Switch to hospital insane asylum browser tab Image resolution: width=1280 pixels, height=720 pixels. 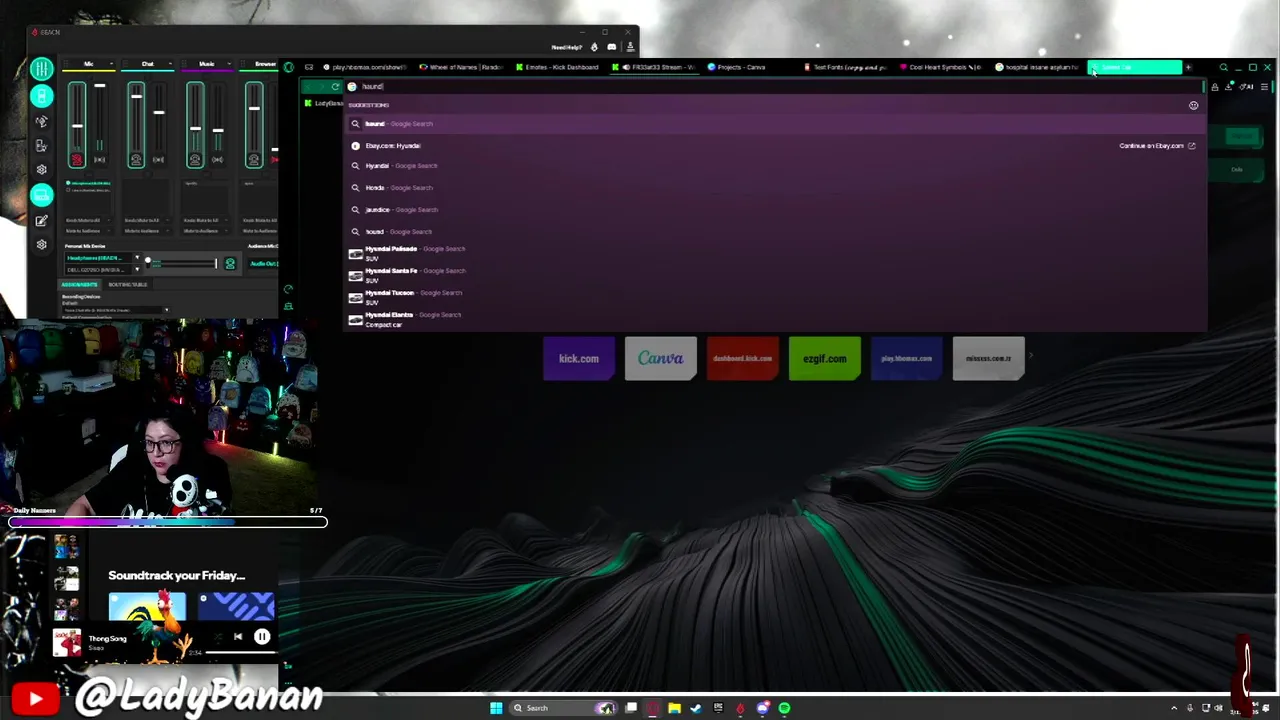click(x=1037, y=67)
